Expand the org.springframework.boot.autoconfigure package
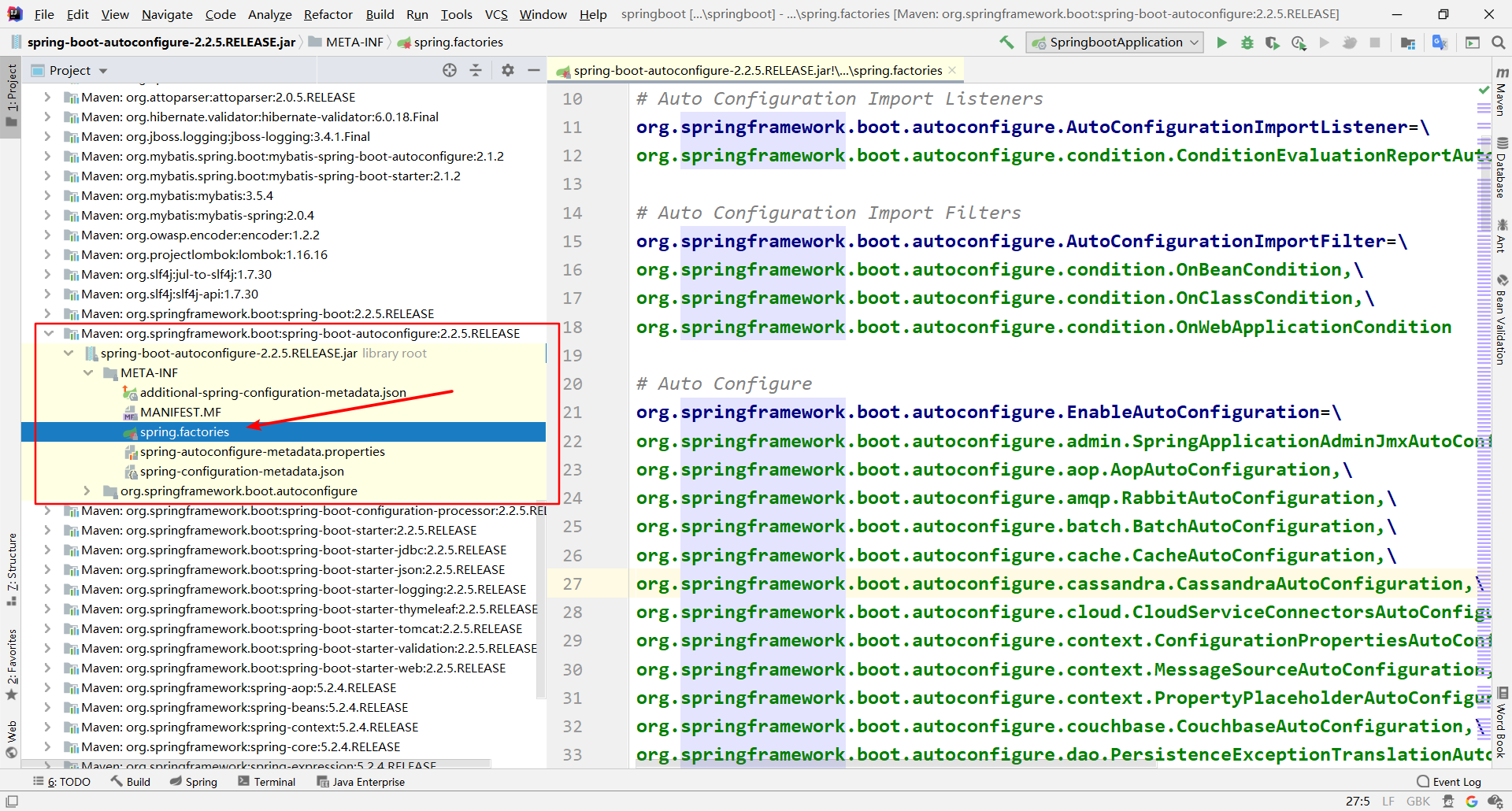The image size is (1512, 811). pyautogui.click(x=87, y=491)
